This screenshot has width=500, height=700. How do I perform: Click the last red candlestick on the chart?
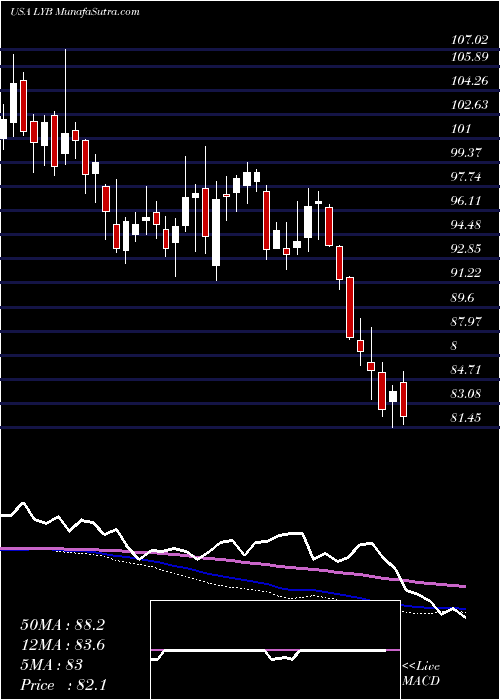(x=404, y=399)
